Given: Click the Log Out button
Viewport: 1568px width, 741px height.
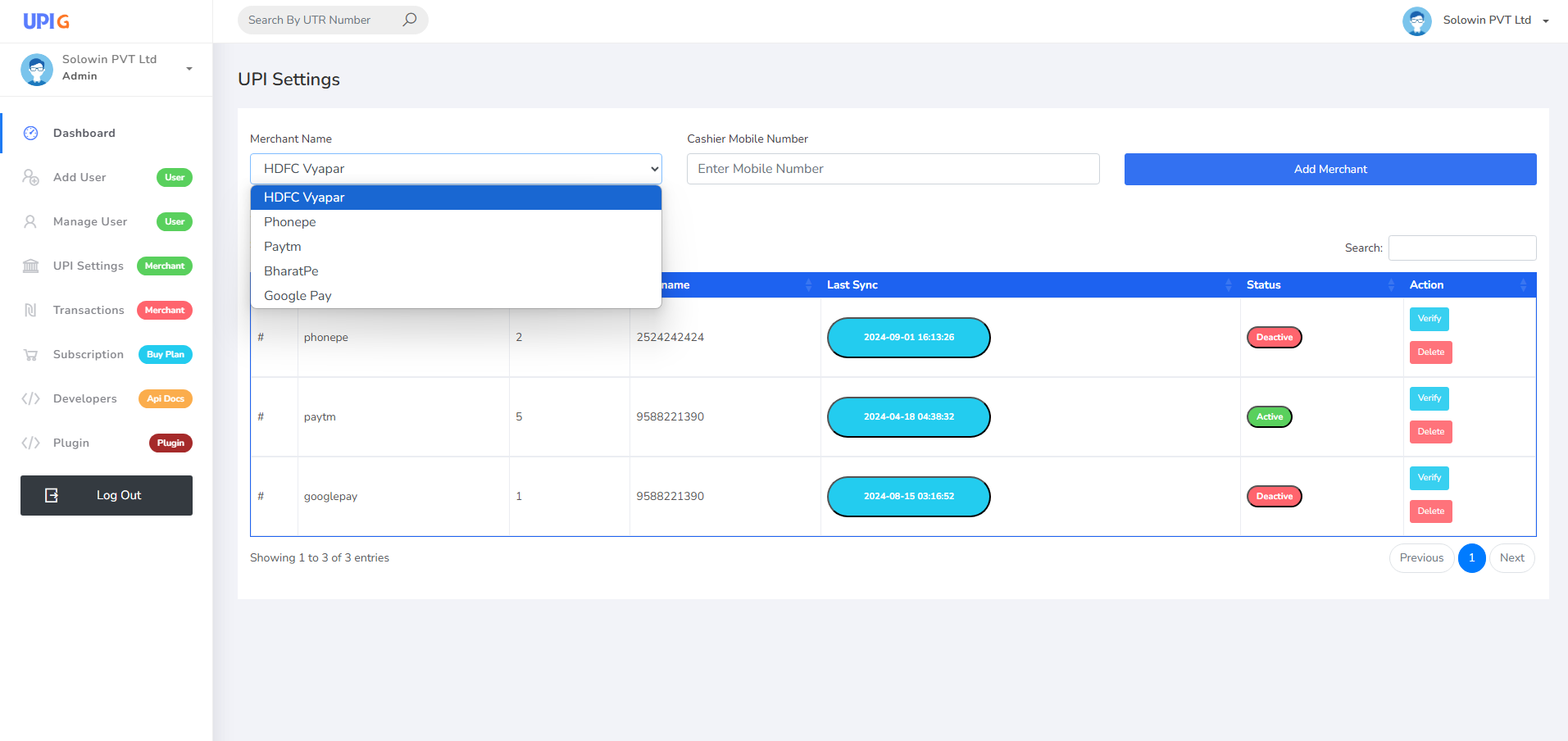Looking at the screenshot, I should pos(107,495).
